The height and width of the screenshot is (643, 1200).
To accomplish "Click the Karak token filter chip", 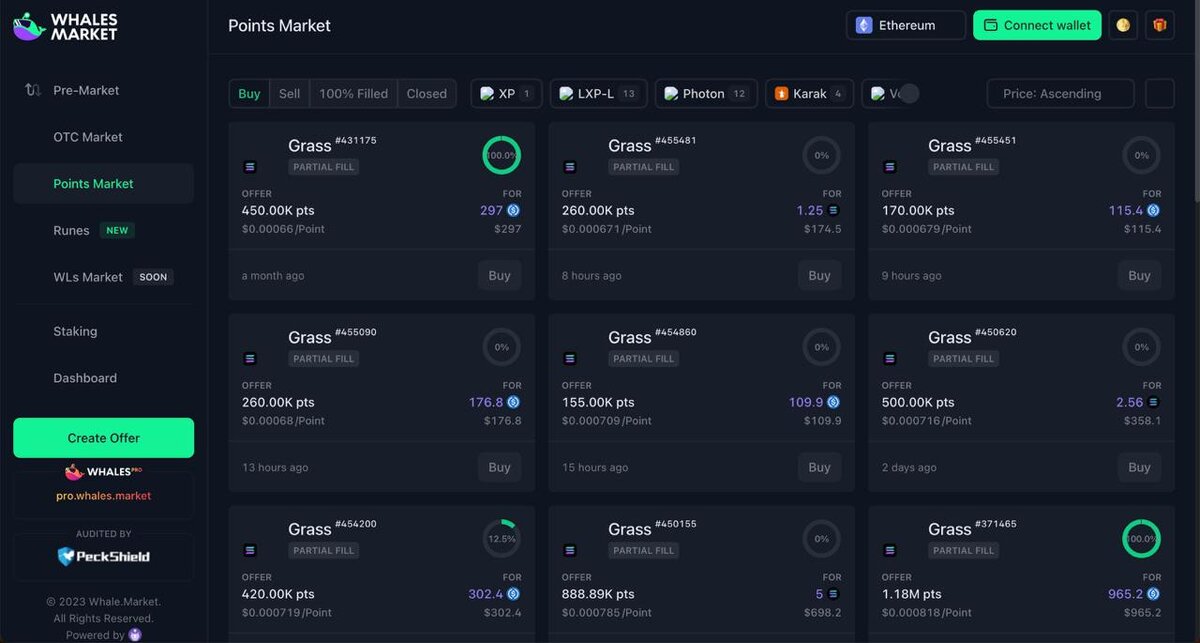I will click(810, 93).
